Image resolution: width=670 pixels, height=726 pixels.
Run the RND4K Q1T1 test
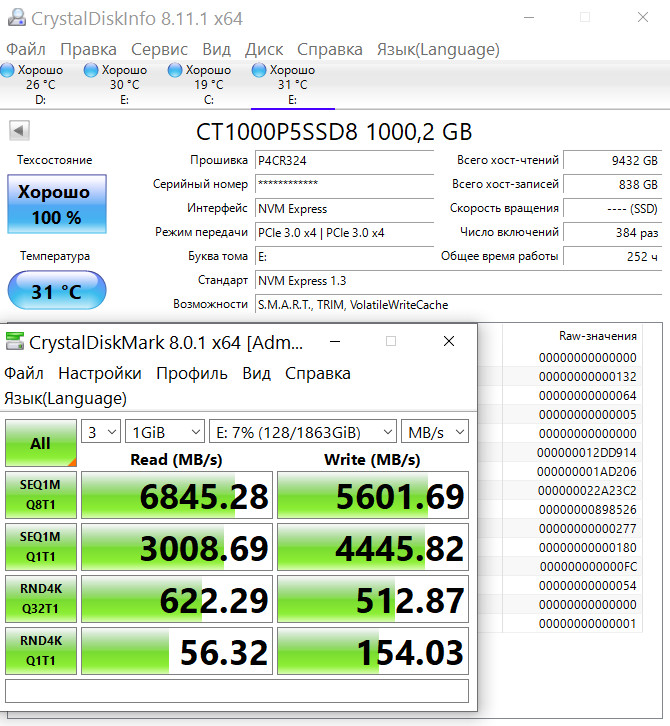tap(41, 651)
